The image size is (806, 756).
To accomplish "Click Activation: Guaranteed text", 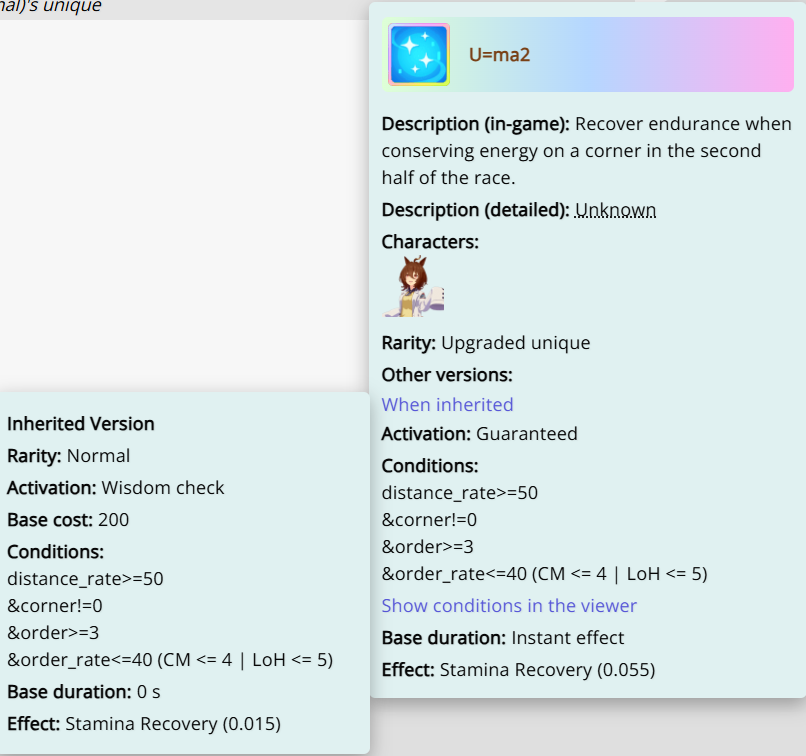I will (x=480, y=433).
